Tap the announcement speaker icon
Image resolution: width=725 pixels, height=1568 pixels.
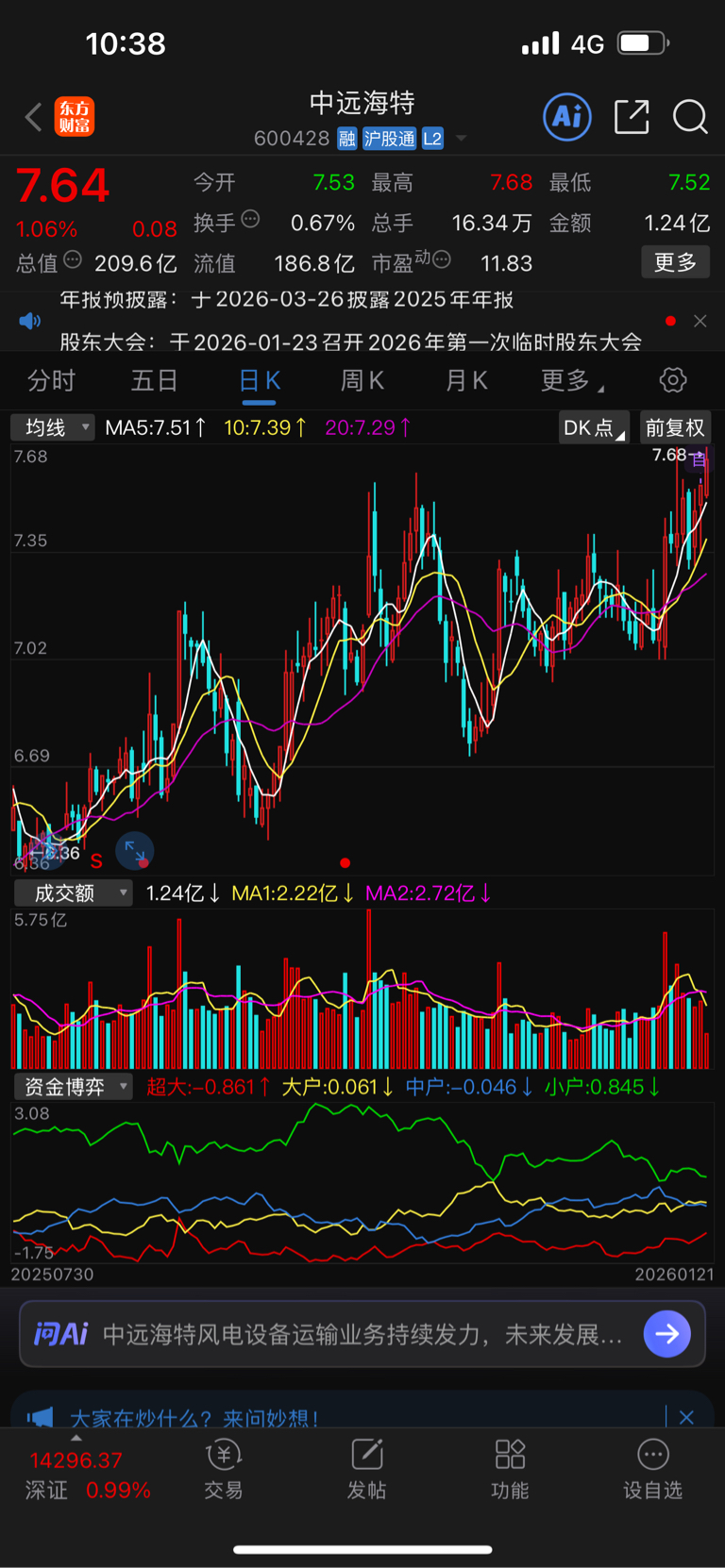click(x=30, y=321)
